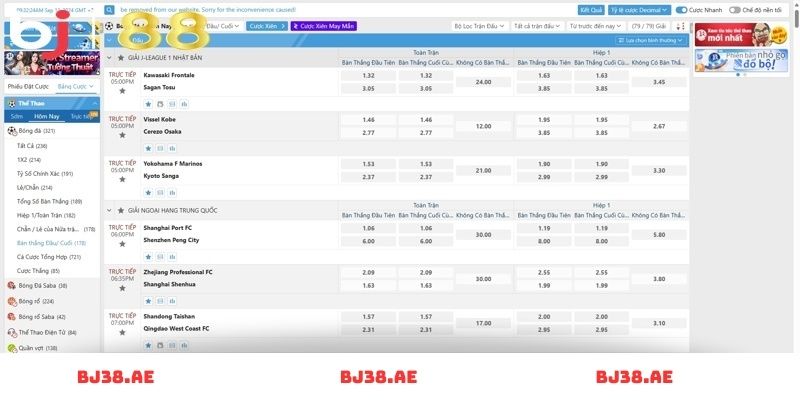Select the 1X2 market in sidebar
Image resolution: width=800 pixels, height=400 pixels.
[29, 160]
